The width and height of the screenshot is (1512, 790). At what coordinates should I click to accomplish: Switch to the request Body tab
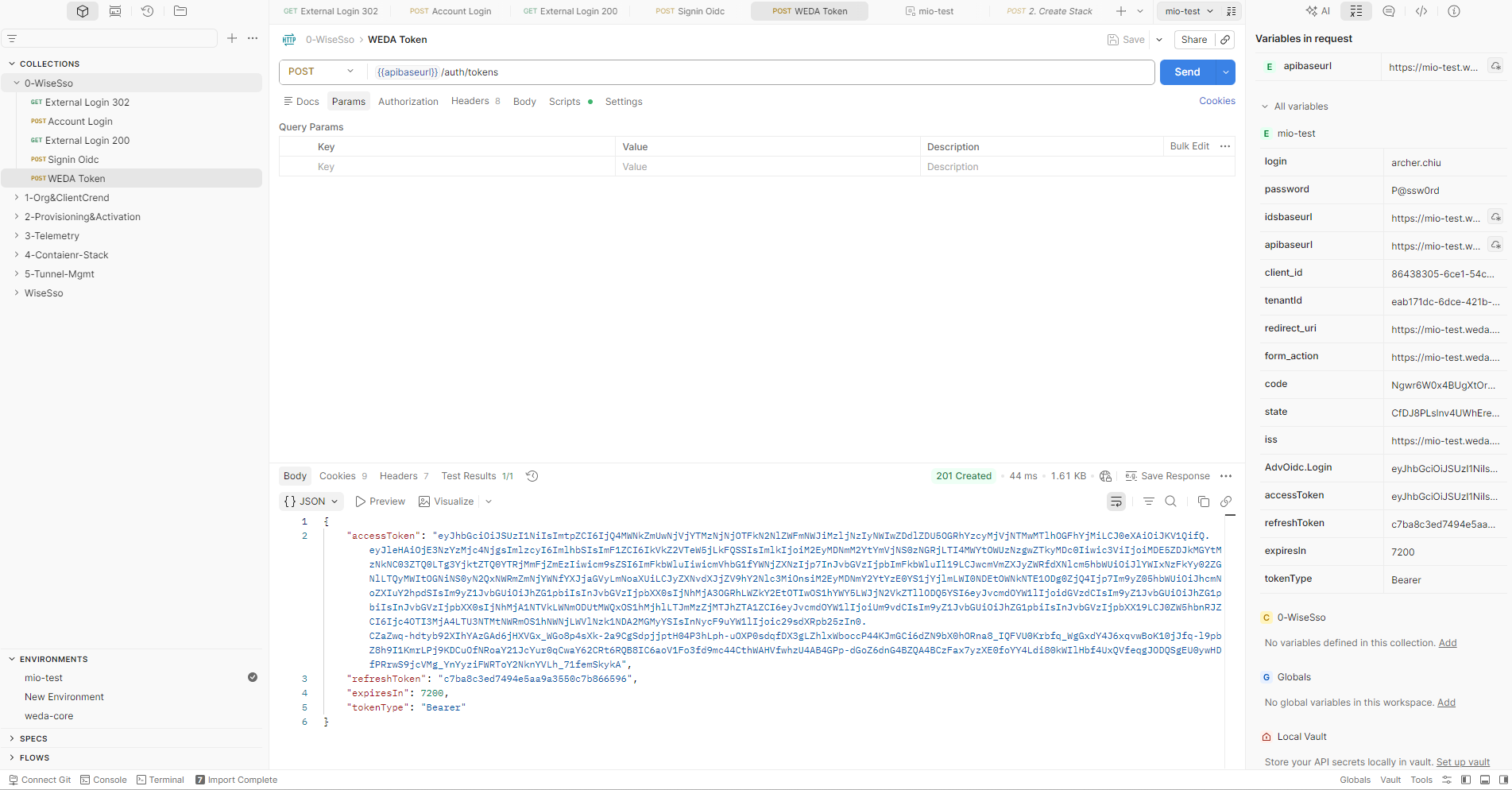point(524,102)
